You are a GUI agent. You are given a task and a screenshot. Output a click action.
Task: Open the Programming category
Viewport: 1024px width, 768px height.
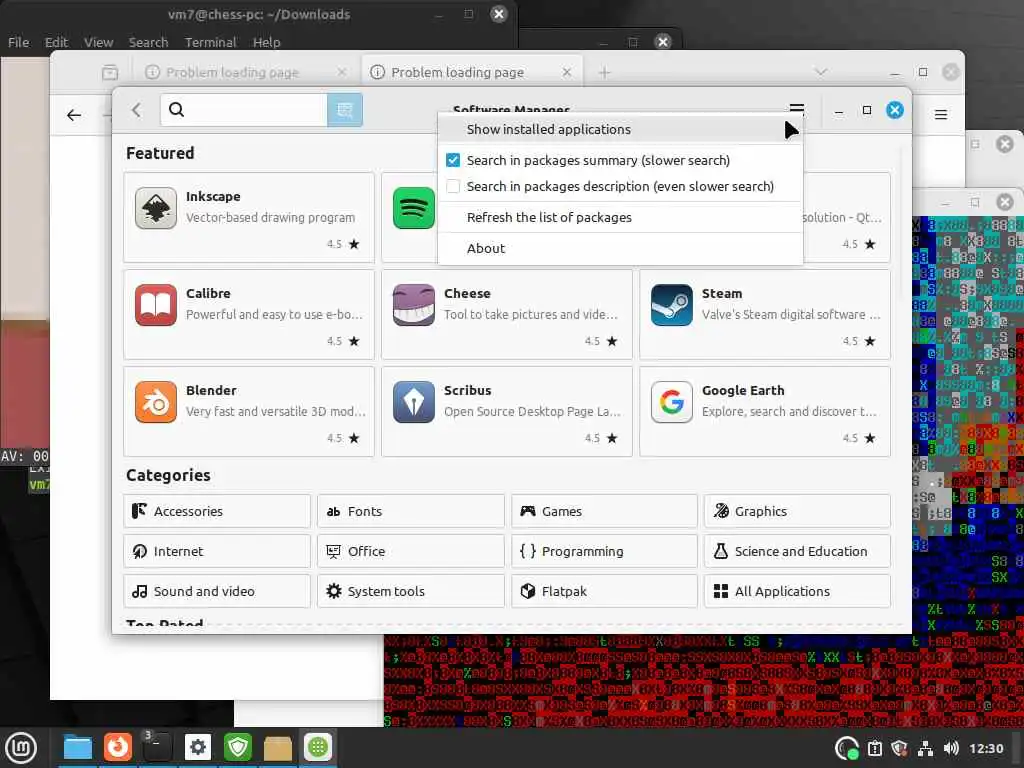coord(605,551)
